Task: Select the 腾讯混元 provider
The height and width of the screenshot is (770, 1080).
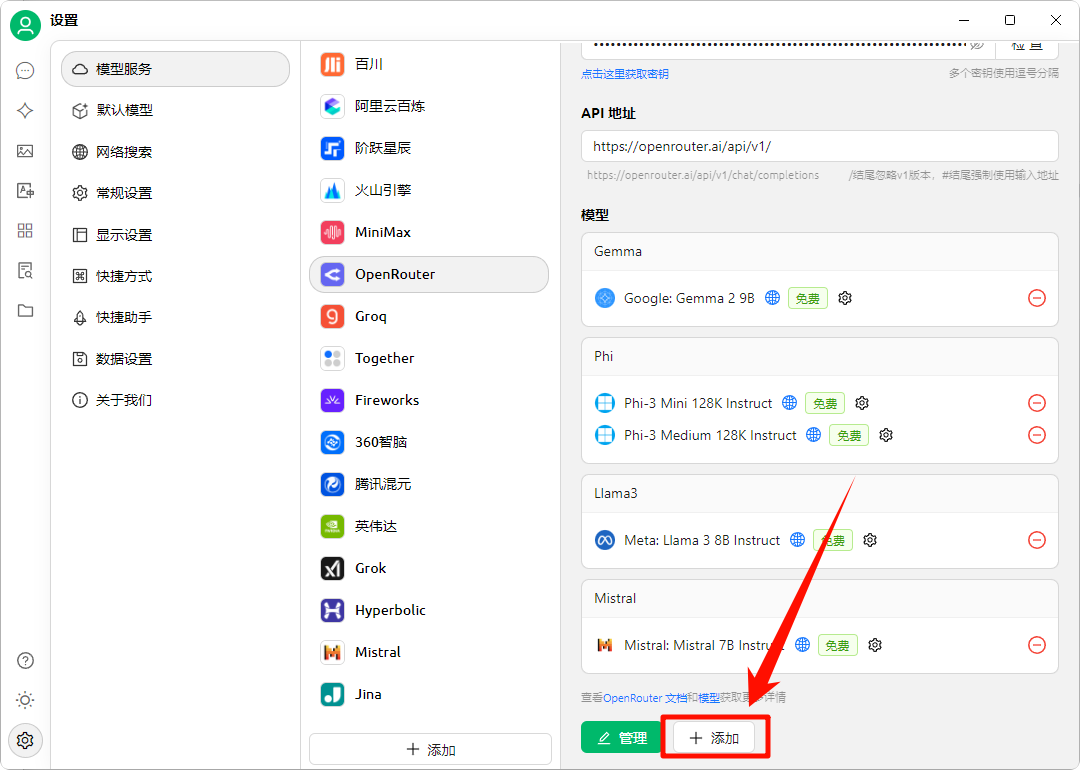Action: (429, 484)
